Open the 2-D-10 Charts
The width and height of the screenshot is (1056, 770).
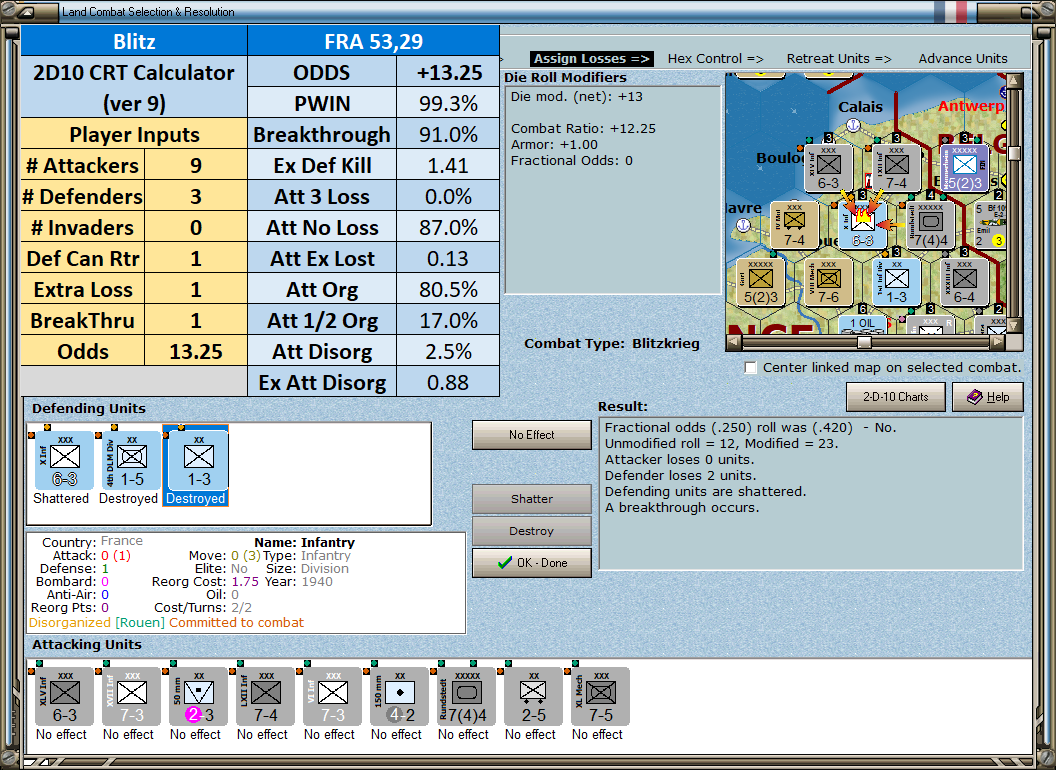coord(896,397)
